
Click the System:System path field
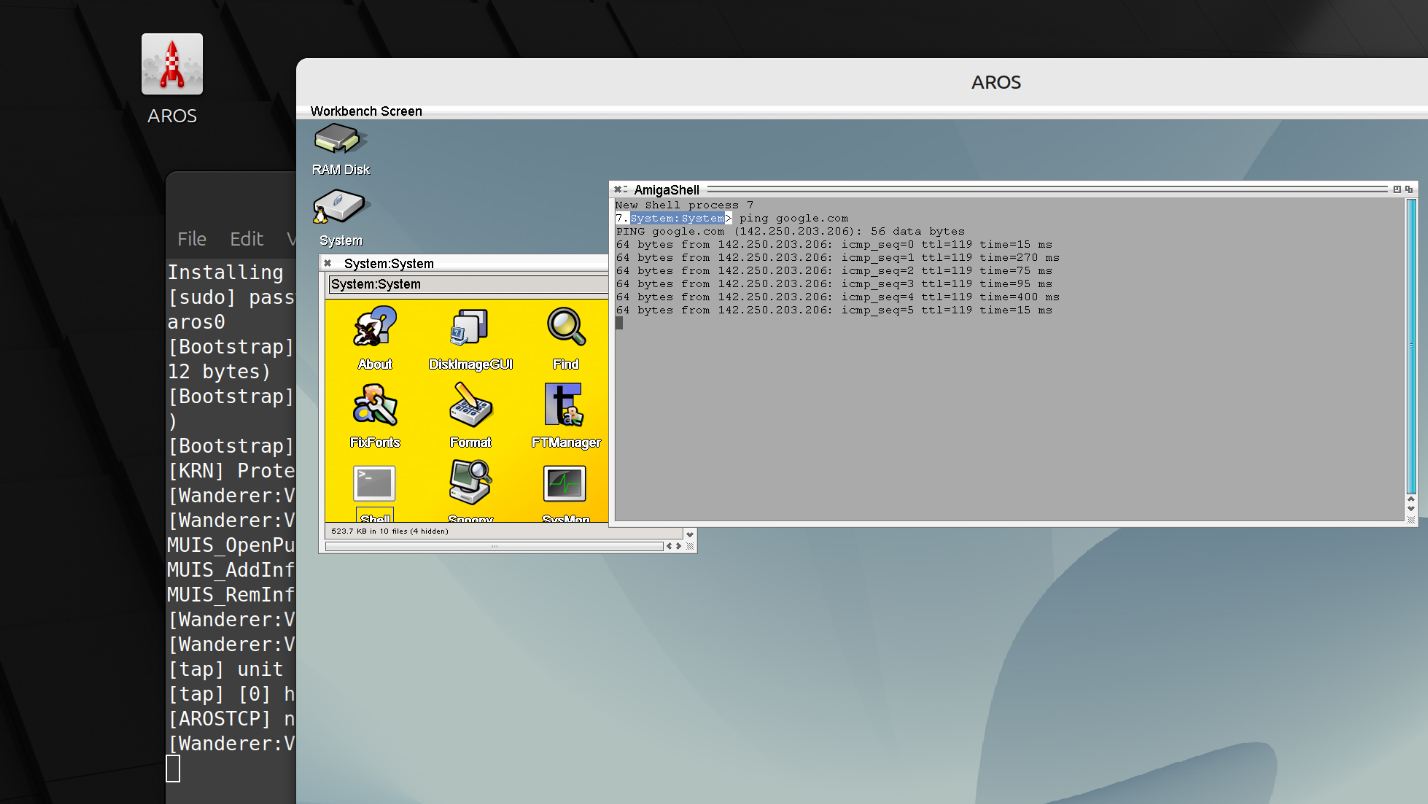click(468, 284)
